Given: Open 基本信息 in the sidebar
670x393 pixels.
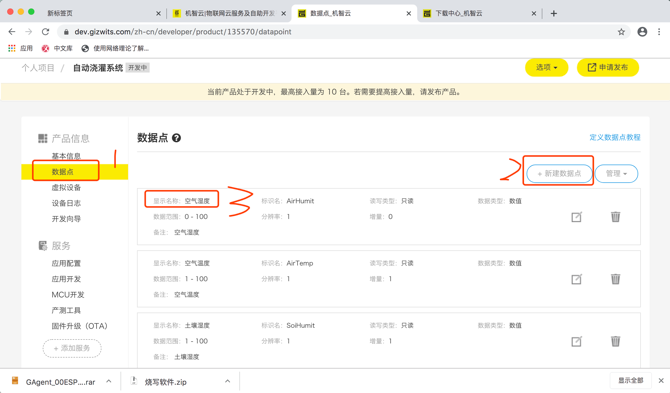Looking at the screenshot, I should (66, 156).
